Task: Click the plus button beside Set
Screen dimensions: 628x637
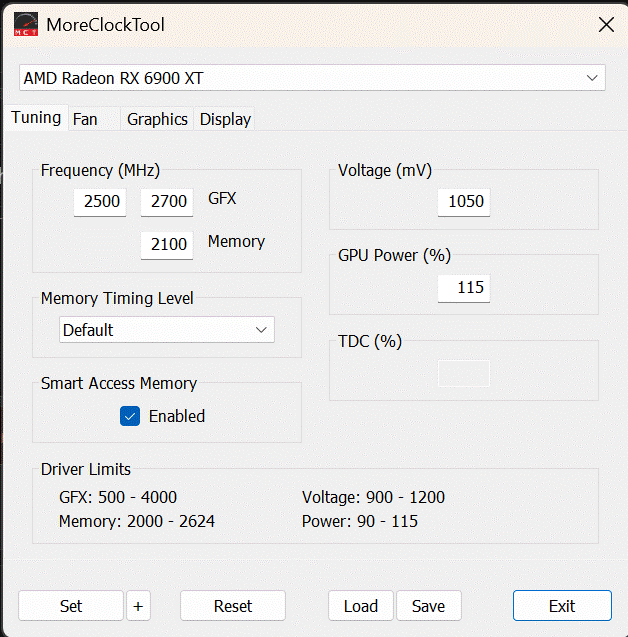Action: [x=138, y=606]
